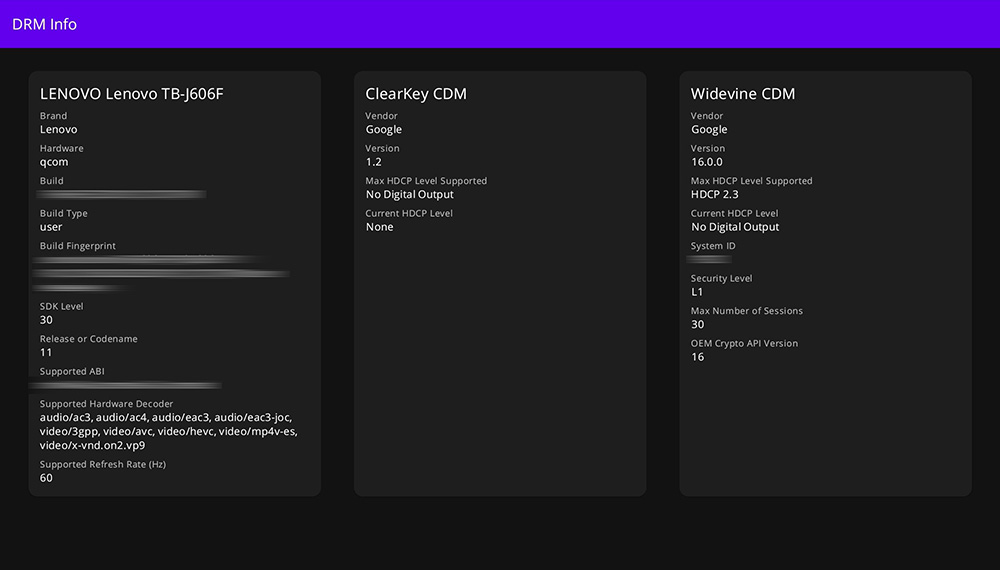This screenshot has height=570, width=1000.
Task: Select the ClearKey CDM card heading
Action: coord(416,94)
